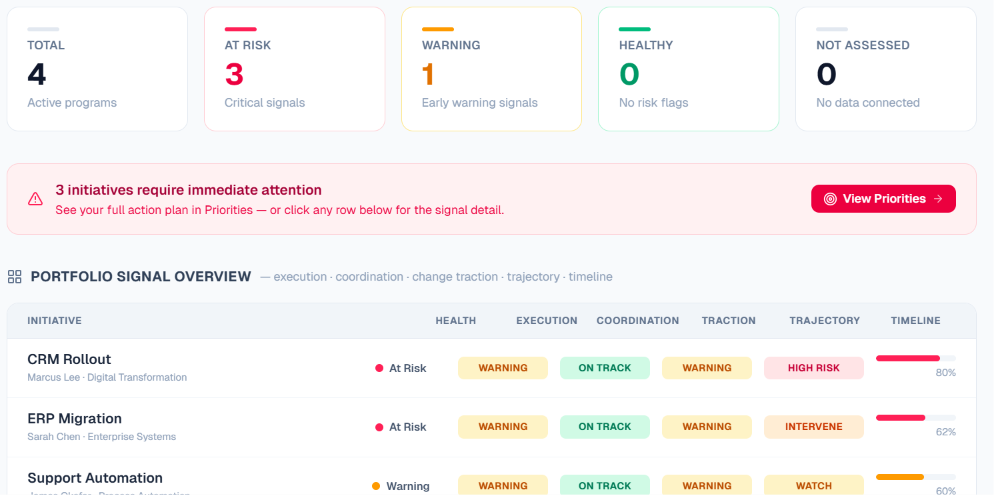Open the Healthy no risk flags card
Screen dimensions: 994x495
tap(688, 69)
